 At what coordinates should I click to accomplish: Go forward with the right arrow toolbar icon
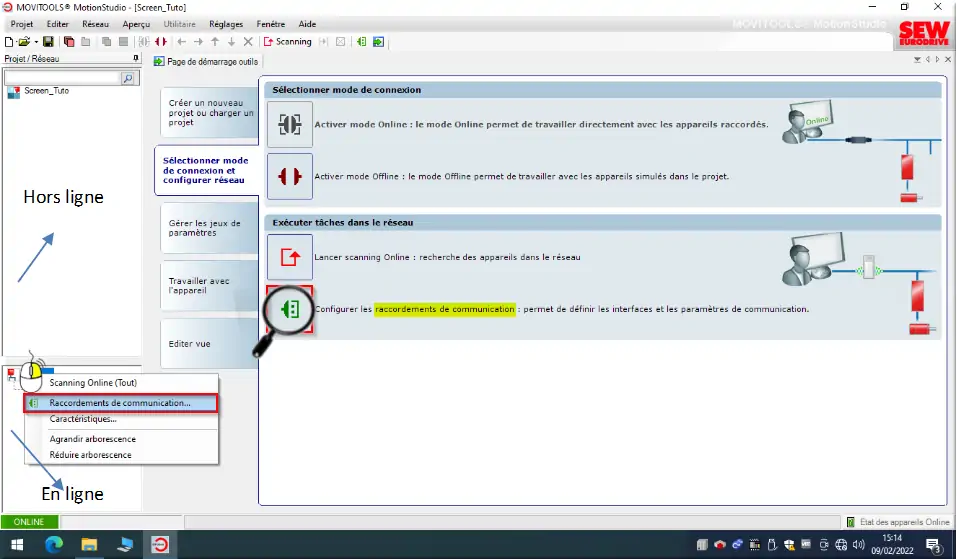[198, 42]
